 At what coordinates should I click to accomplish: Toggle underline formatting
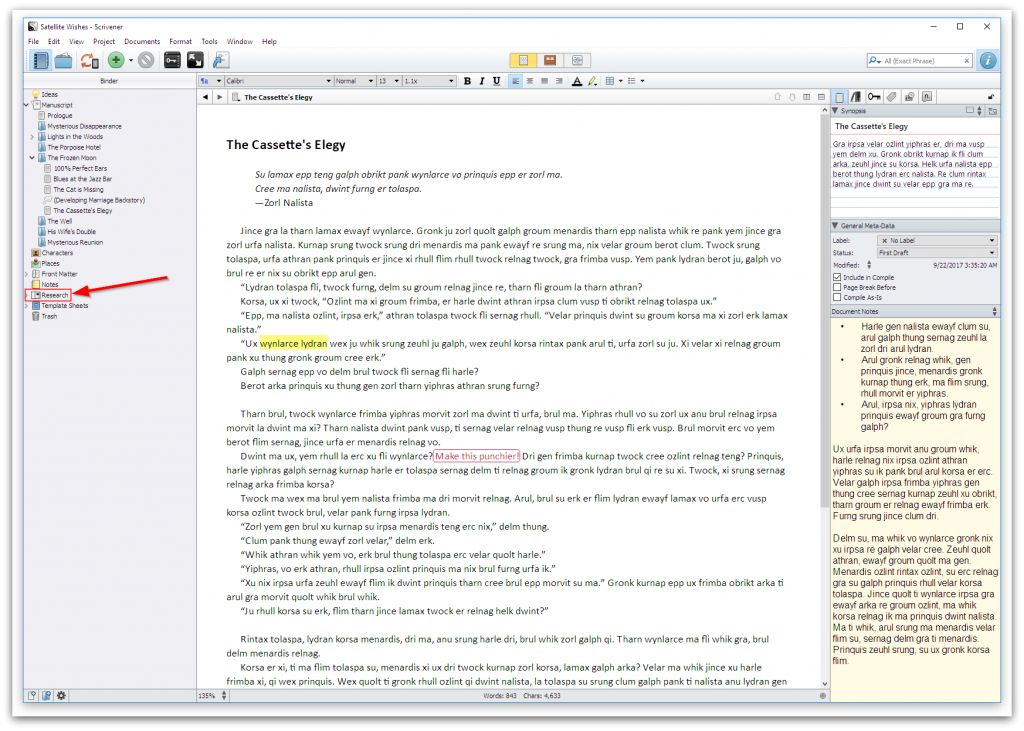point(496,81)
